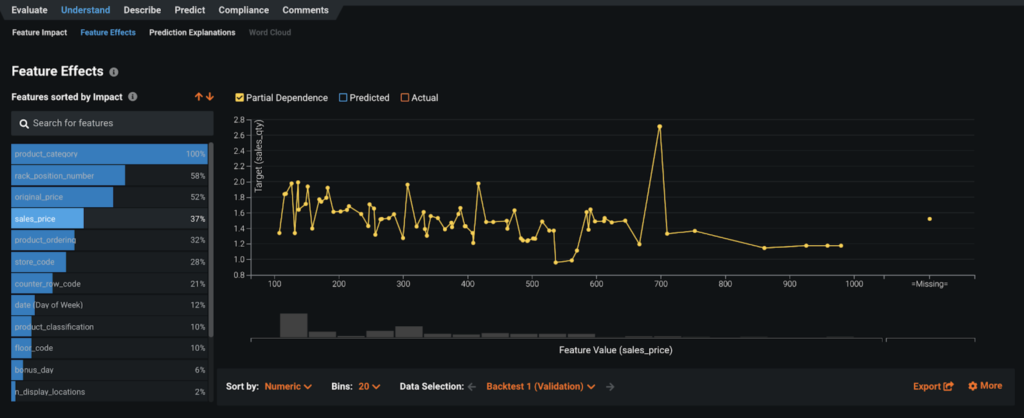Click the Feature Value (sales_price) axis label
This screenshot has width=1024, height=418.
pos(616,350)
